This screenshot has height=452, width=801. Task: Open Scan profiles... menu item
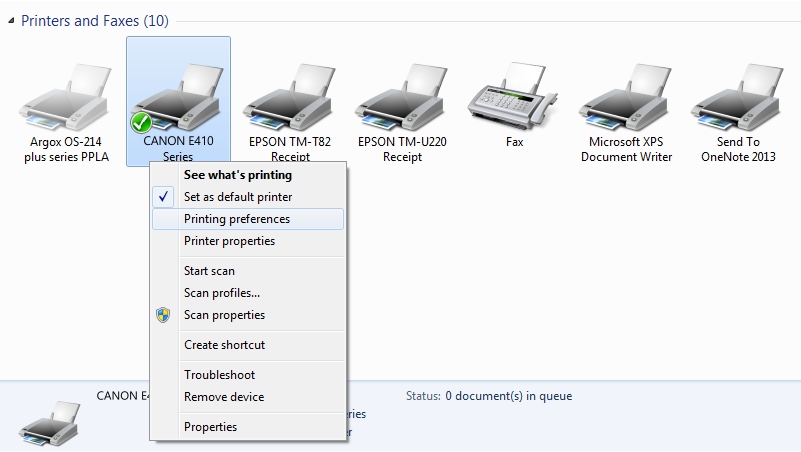click(x=222, y=293)
